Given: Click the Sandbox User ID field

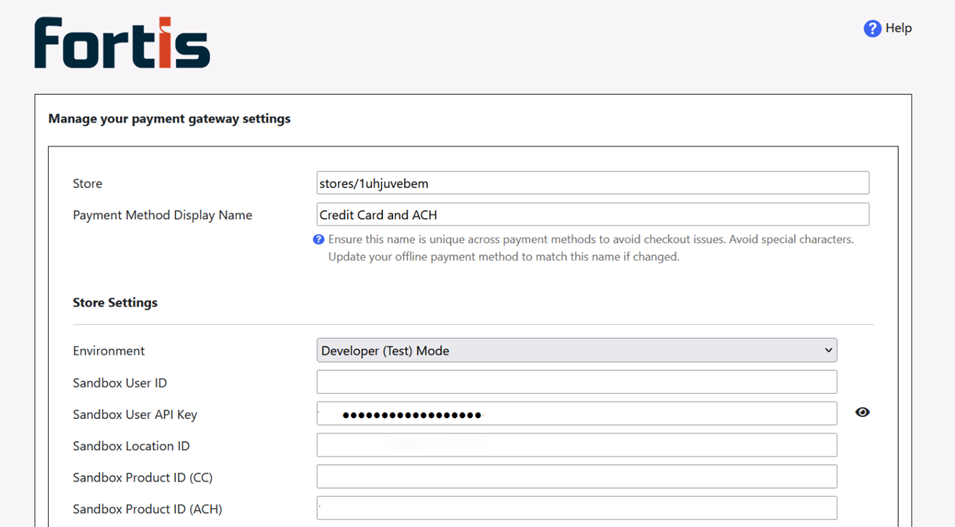Looking at the screenshot, I should point(576,382).
